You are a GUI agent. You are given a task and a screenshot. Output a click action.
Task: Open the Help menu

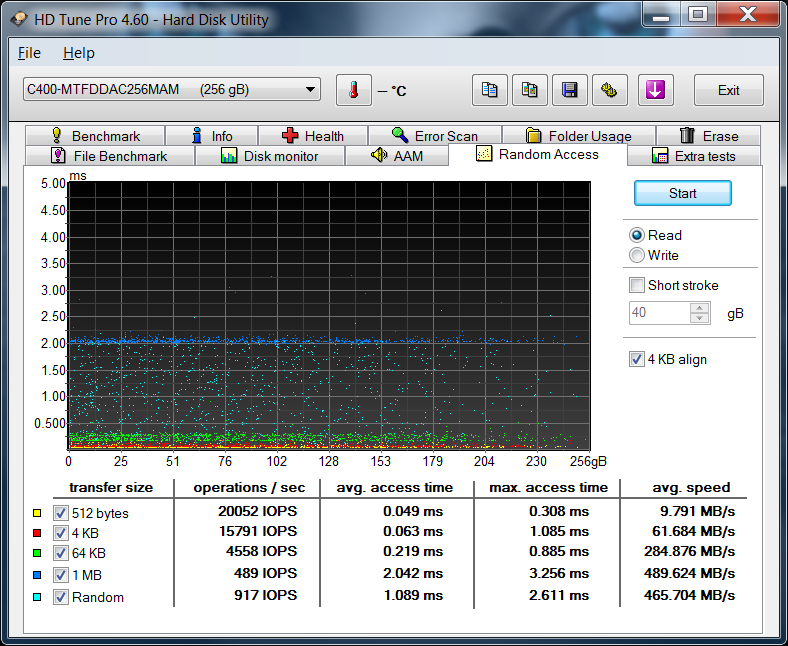point(78,53)
